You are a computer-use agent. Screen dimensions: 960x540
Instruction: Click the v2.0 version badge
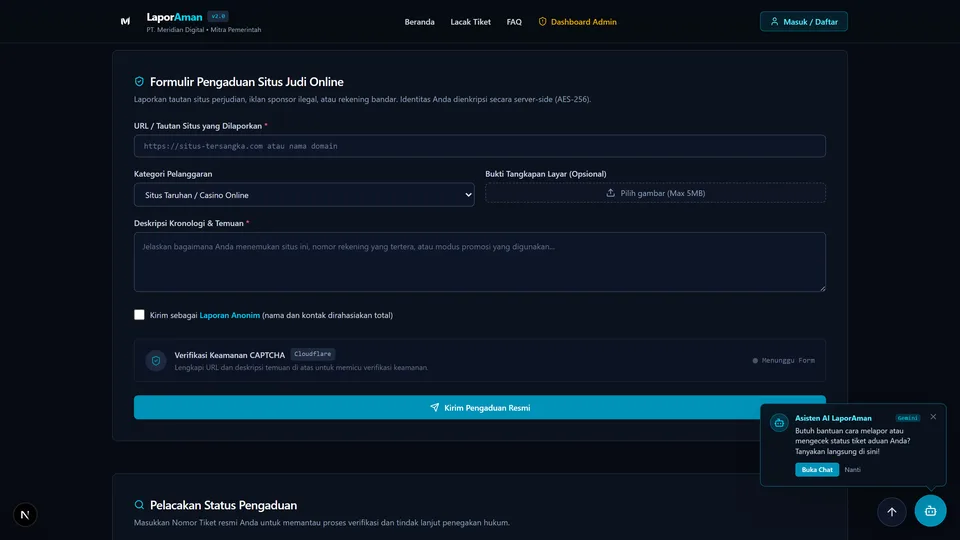(x=218, y=17)
